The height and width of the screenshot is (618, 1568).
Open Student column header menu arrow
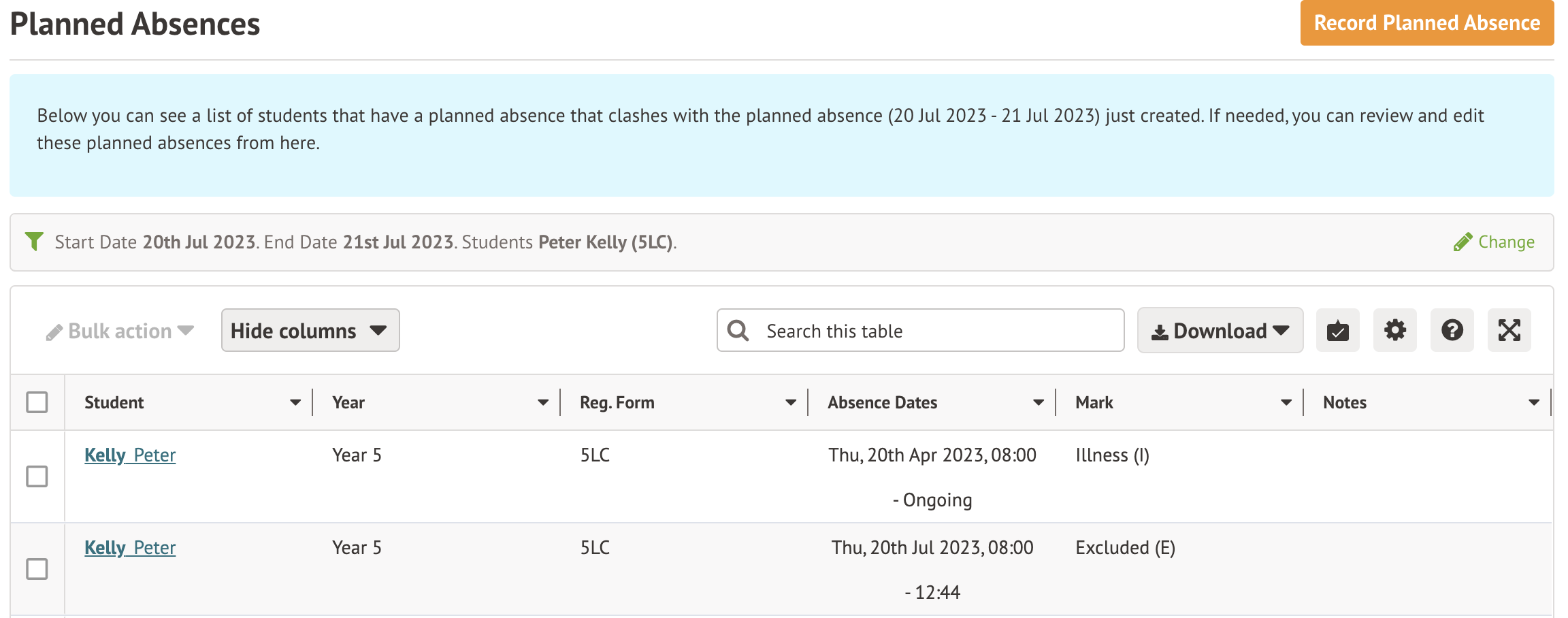click(x=295, y=403)
